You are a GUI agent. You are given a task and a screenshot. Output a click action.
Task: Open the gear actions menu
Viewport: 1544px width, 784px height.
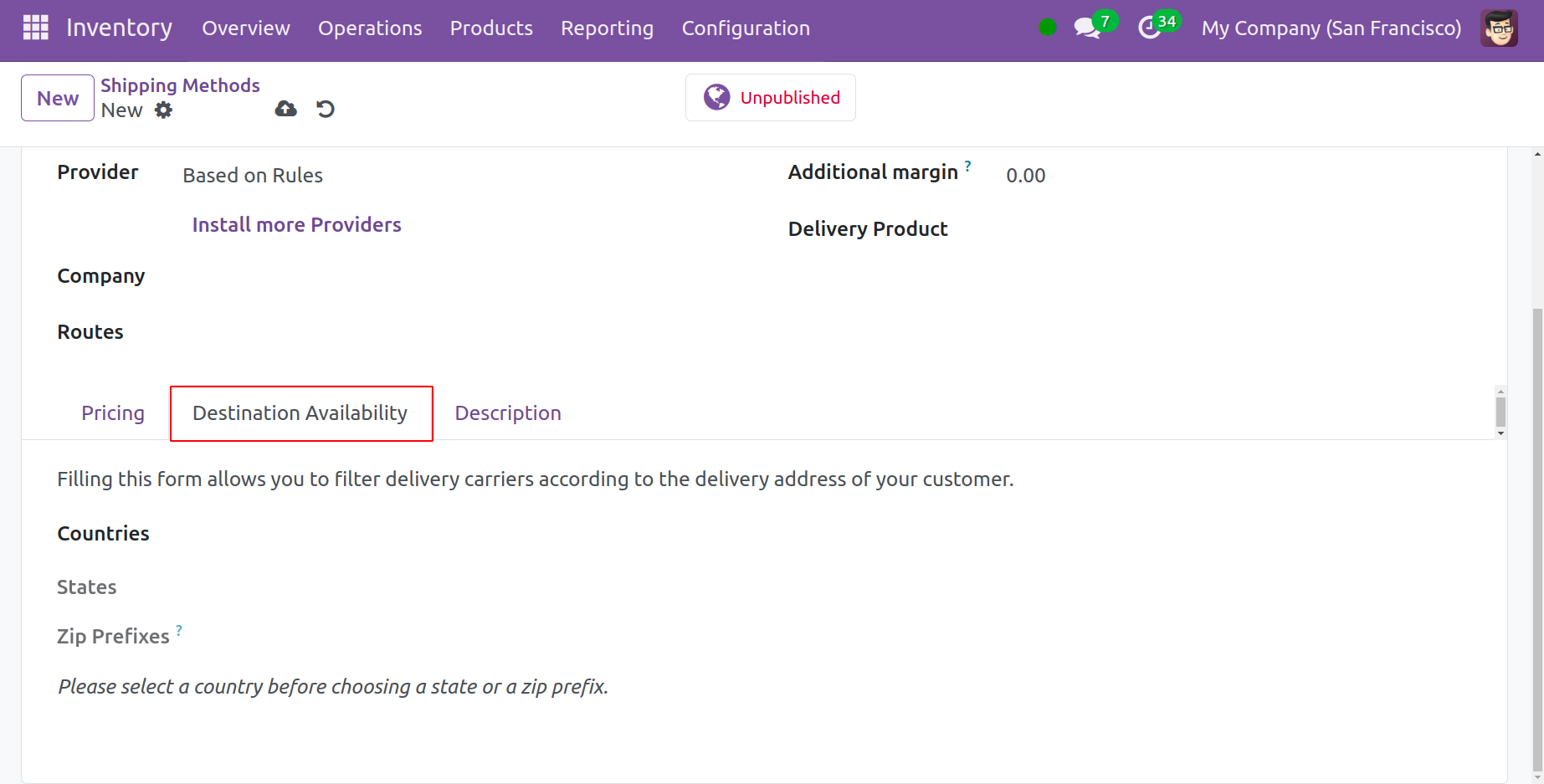(164, 110)
